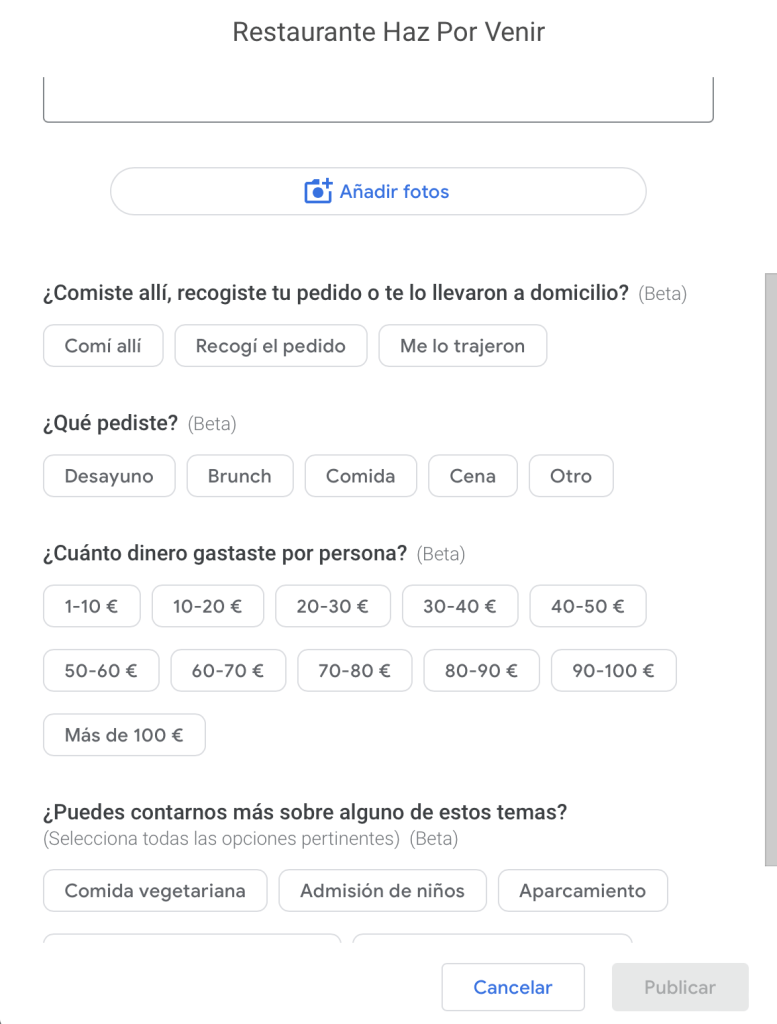This screenshot has width=777, height=1024.
Task: Choose Otro meal option
Action: (x=571, y=475)
